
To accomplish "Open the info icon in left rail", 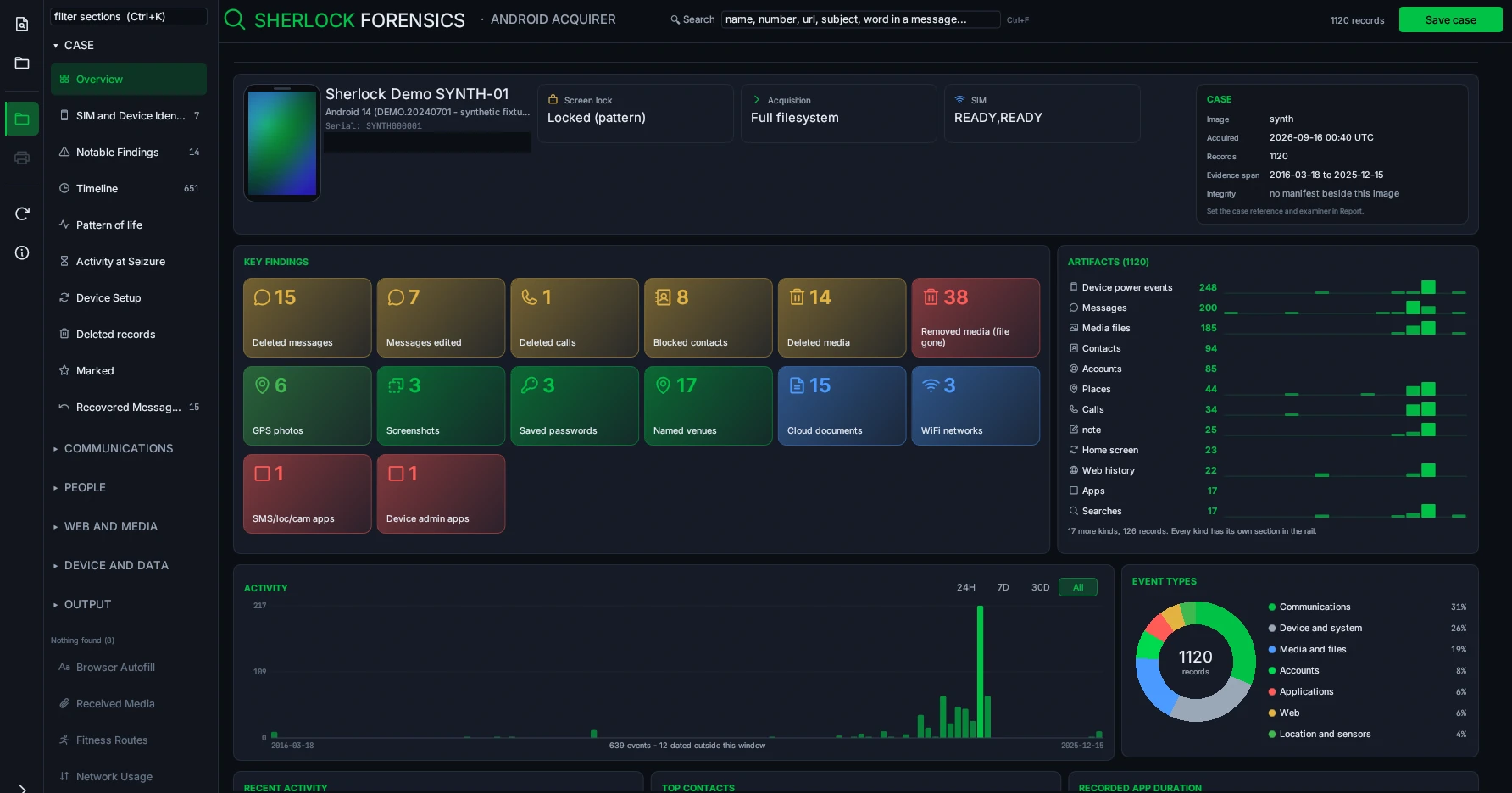I will point(22,252).
